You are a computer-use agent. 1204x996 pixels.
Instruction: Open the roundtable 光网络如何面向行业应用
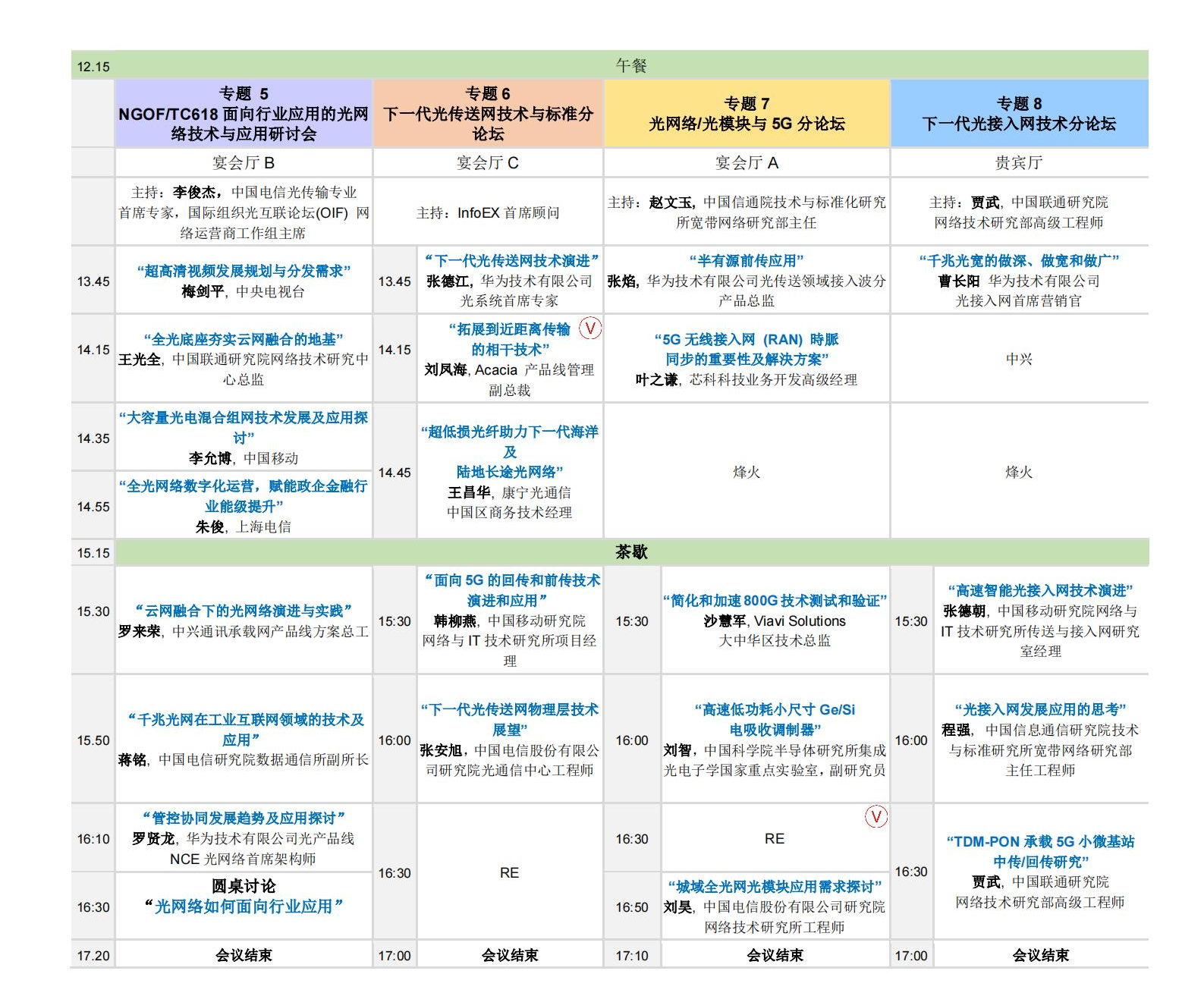[x=244, y=906]
